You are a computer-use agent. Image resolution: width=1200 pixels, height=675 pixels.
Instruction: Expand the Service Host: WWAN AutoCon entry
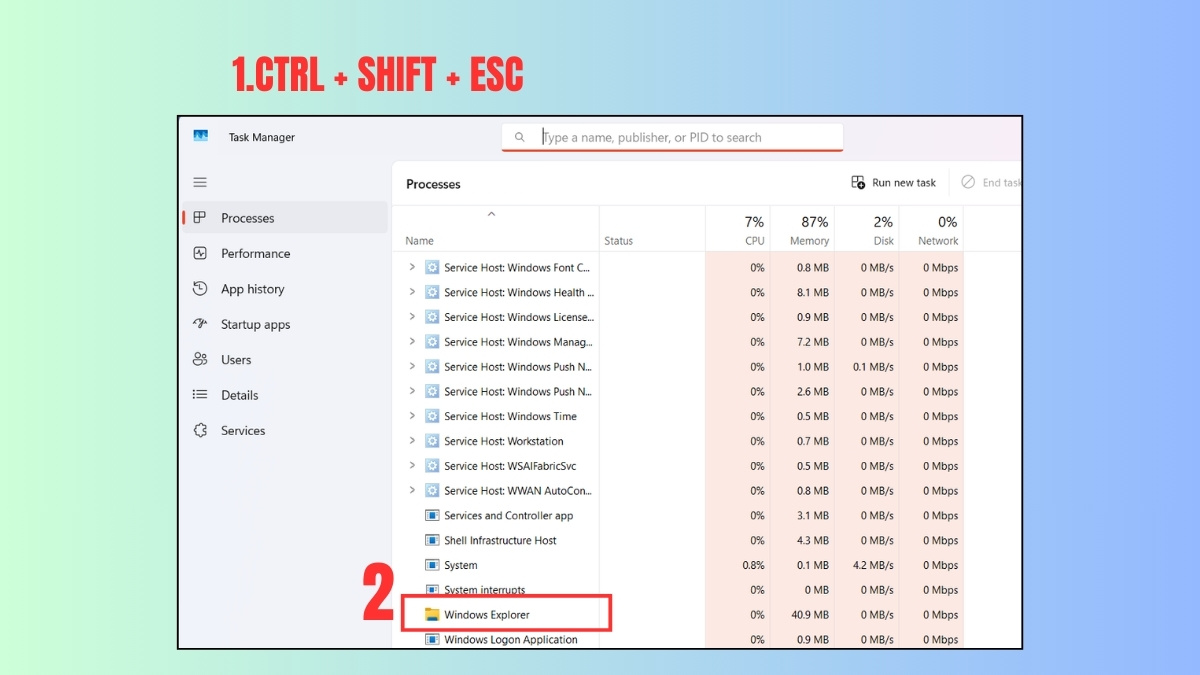click(412, 490)
